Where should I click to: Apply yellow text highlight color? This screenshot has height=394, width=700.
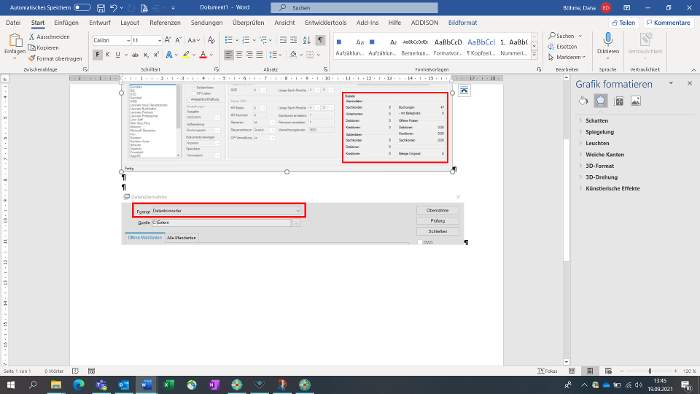(186, 55)
